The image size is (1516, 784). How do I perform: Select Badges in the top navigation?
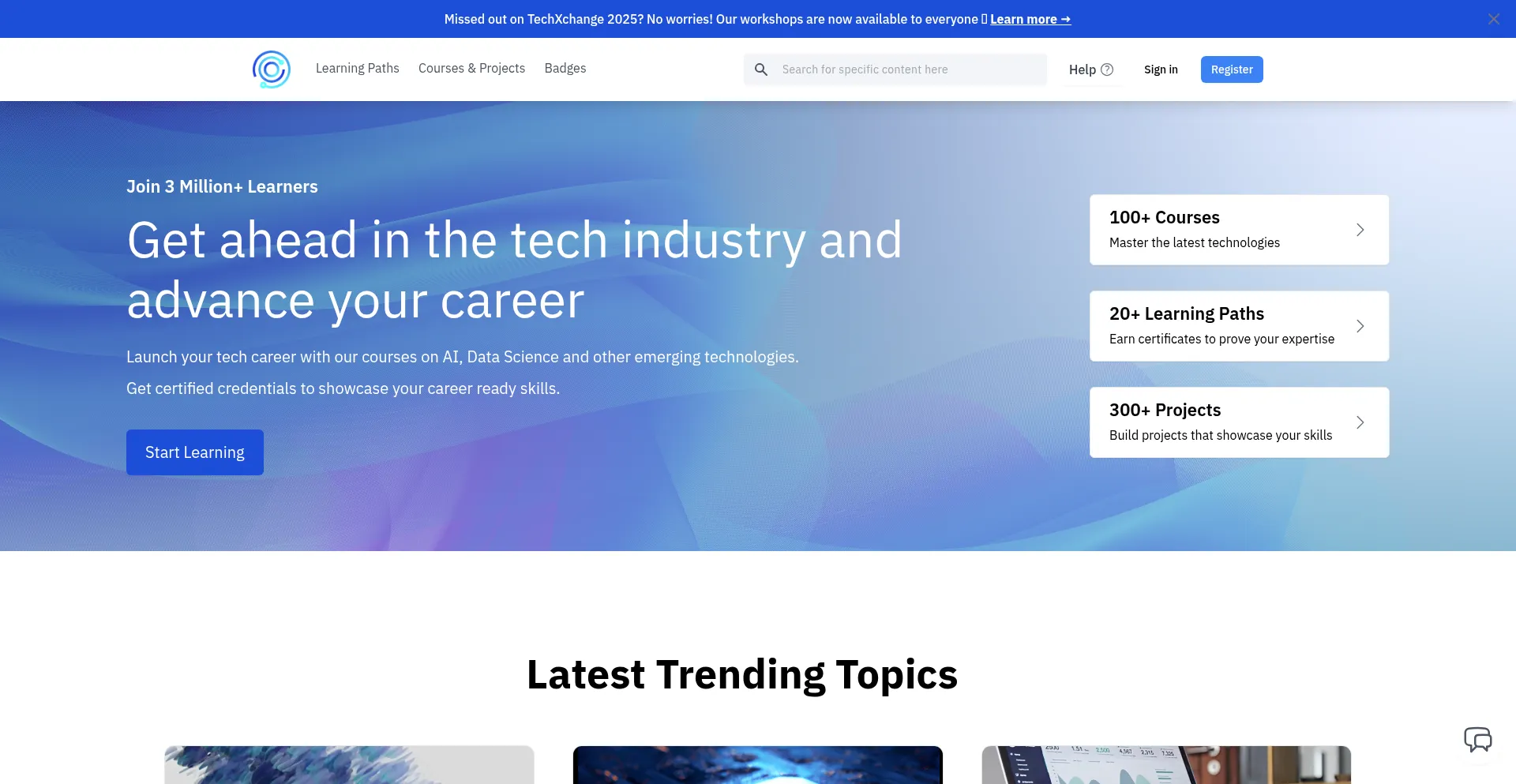point(565,68)
